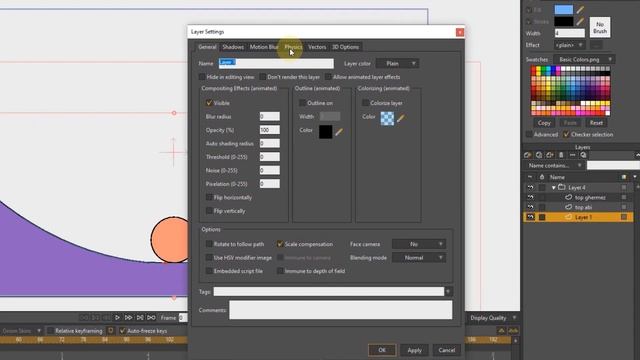Click the outline color eyedropper icon

click(x=339, y=131)
